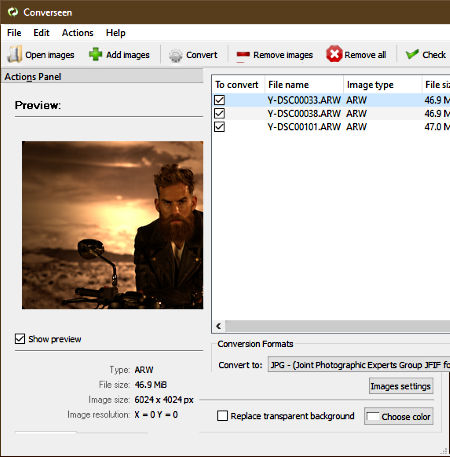The height and width of the screenshot is (457, 450).
Task: Click the gear Convert icon
Action: click(175, 55)
